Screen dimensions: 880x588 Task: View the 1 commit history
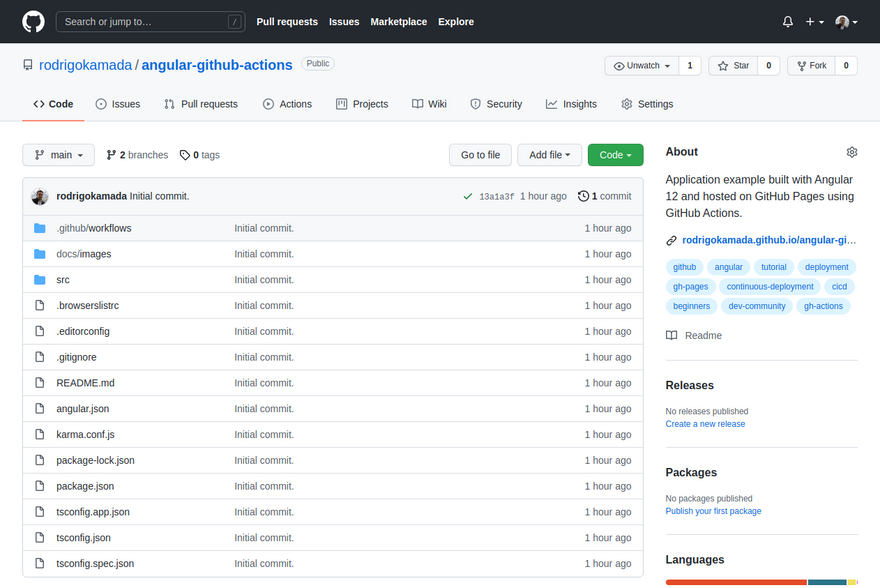[x=604, y=196]
